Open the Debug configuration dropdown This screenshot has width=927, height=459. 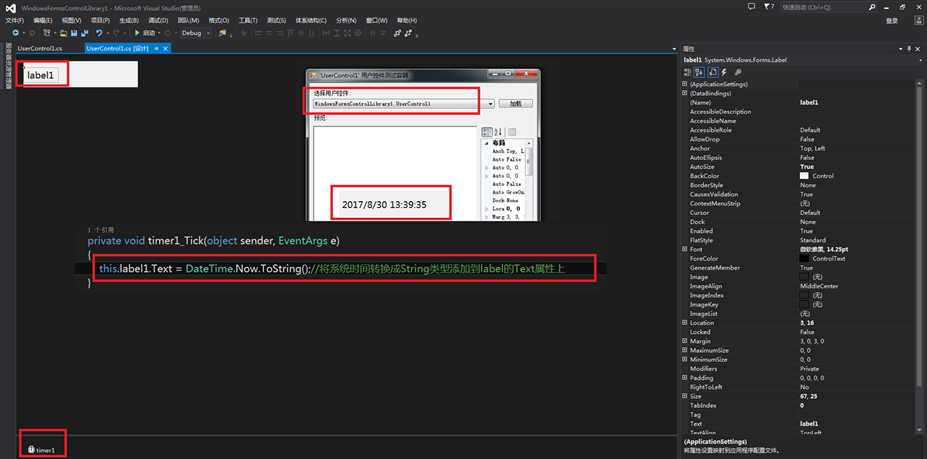(196, 33)
